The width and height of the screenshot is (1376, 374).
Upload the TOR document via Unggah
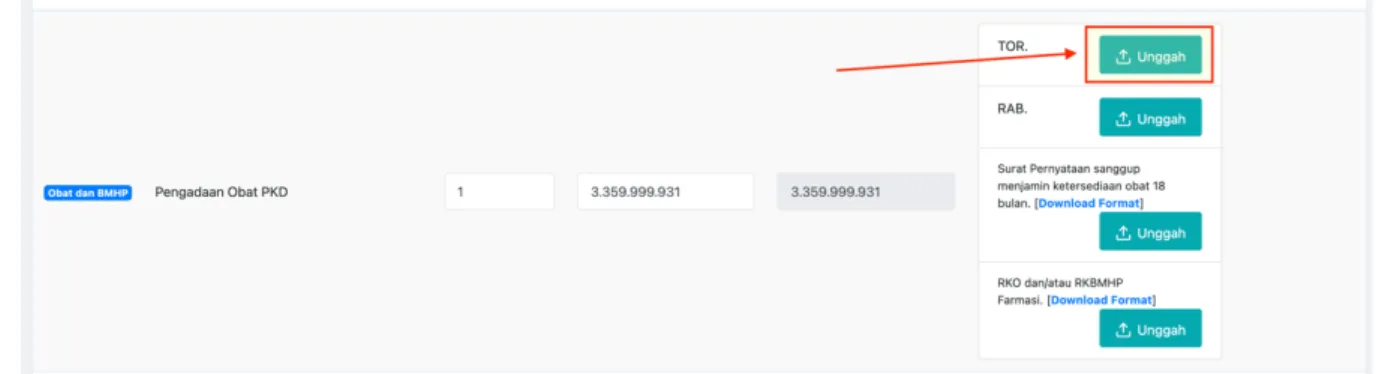(x=1150, y=57)
